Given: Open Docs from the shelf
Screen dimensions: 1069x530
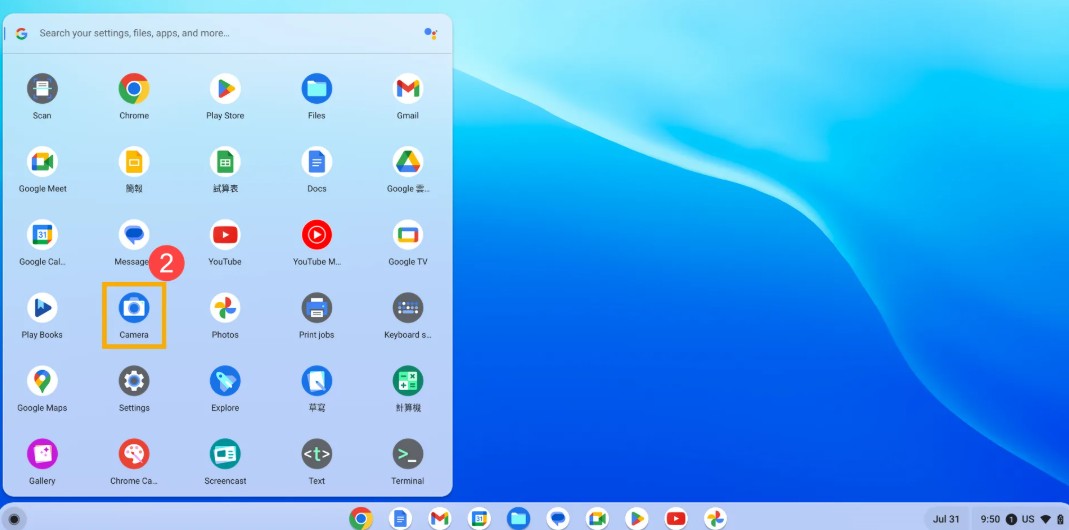Looking at the screenshot, I should [400, 519].
